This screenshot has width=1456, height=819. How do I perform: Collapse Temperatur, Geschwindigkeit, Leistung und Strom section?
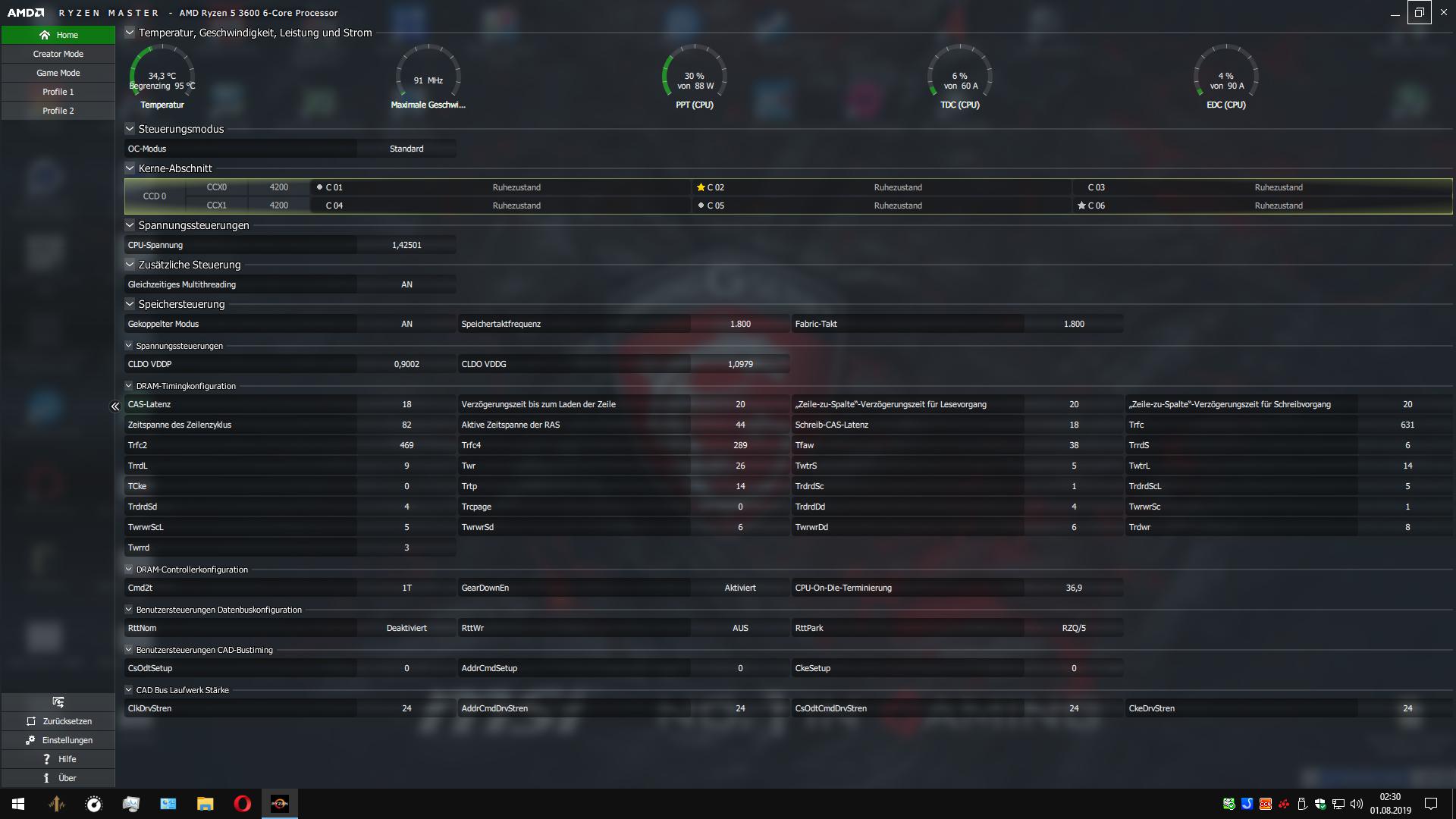[x=130, y=33]
